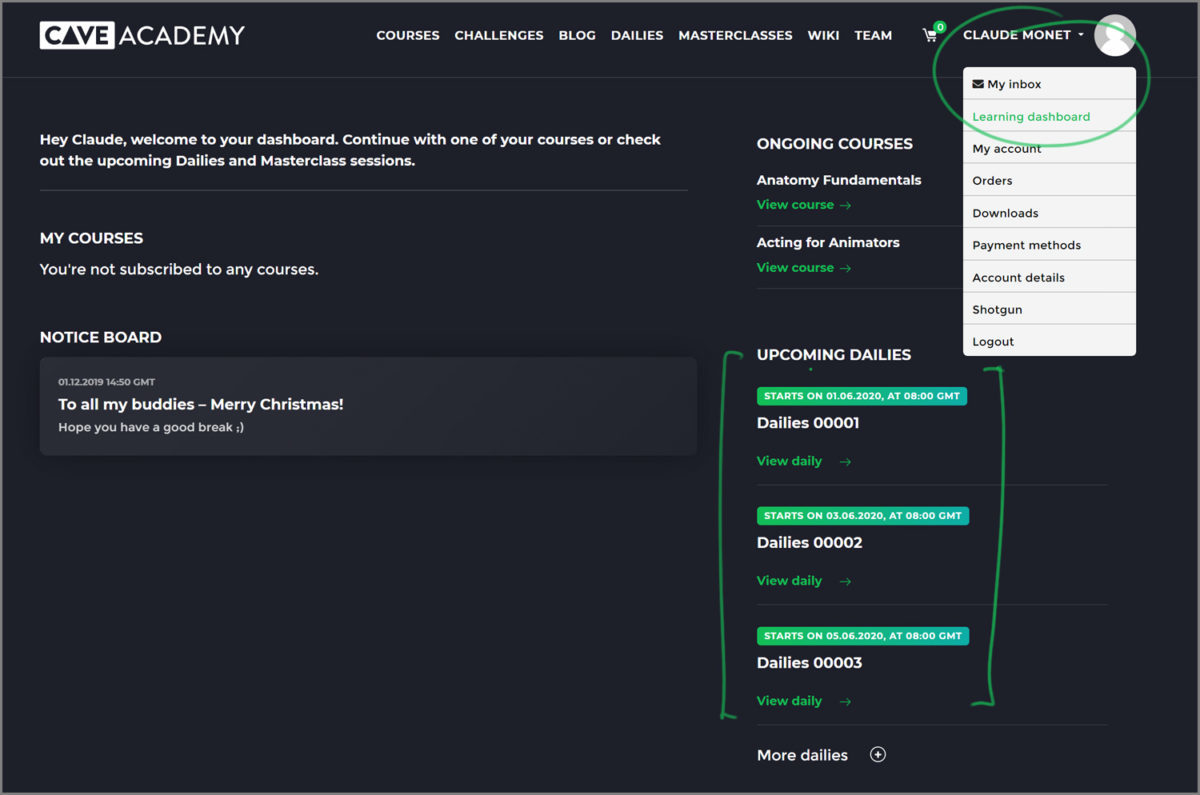The width and height of the screenshot is (1200, 795).
Task: Open the Blog nav link
Action: [x=577, y=35]
